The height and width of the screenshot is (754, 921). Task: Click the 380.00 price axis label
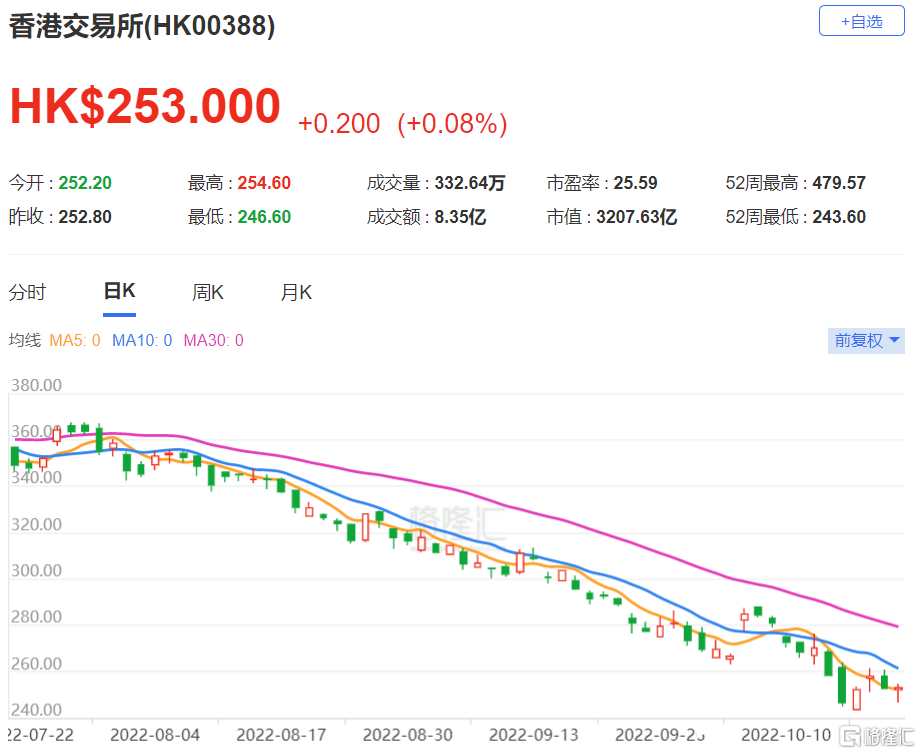click(36, 385)
